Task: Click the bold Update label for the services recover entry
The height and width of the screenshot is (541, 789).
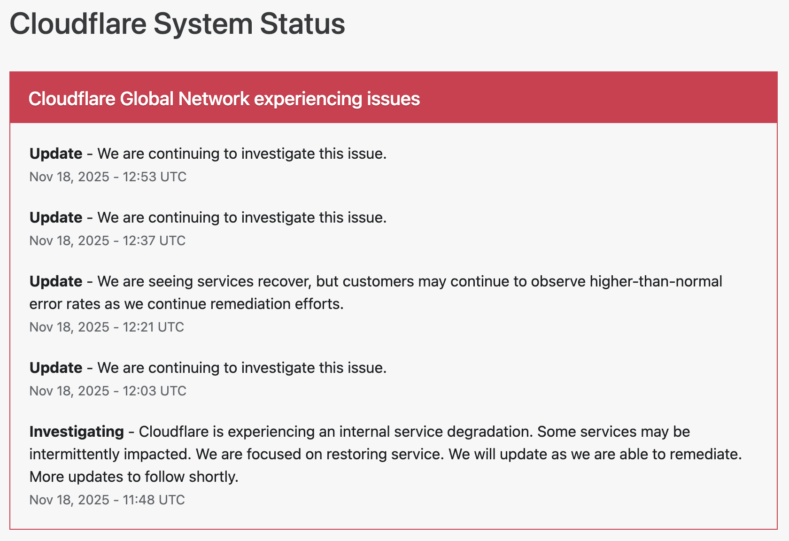Action: 56,281
